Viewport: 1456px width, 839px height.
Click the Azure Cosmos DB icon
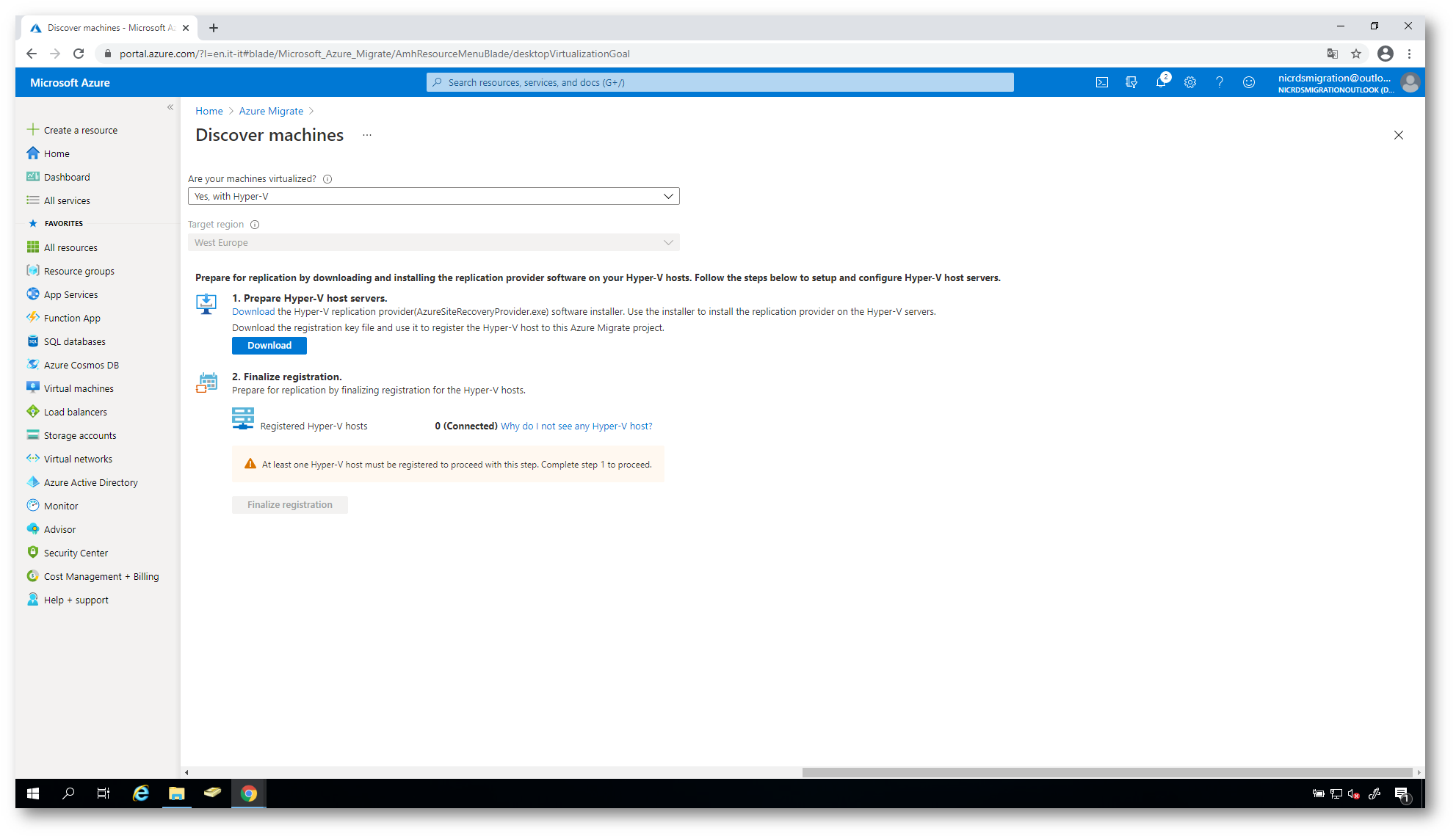pos(33,365)
